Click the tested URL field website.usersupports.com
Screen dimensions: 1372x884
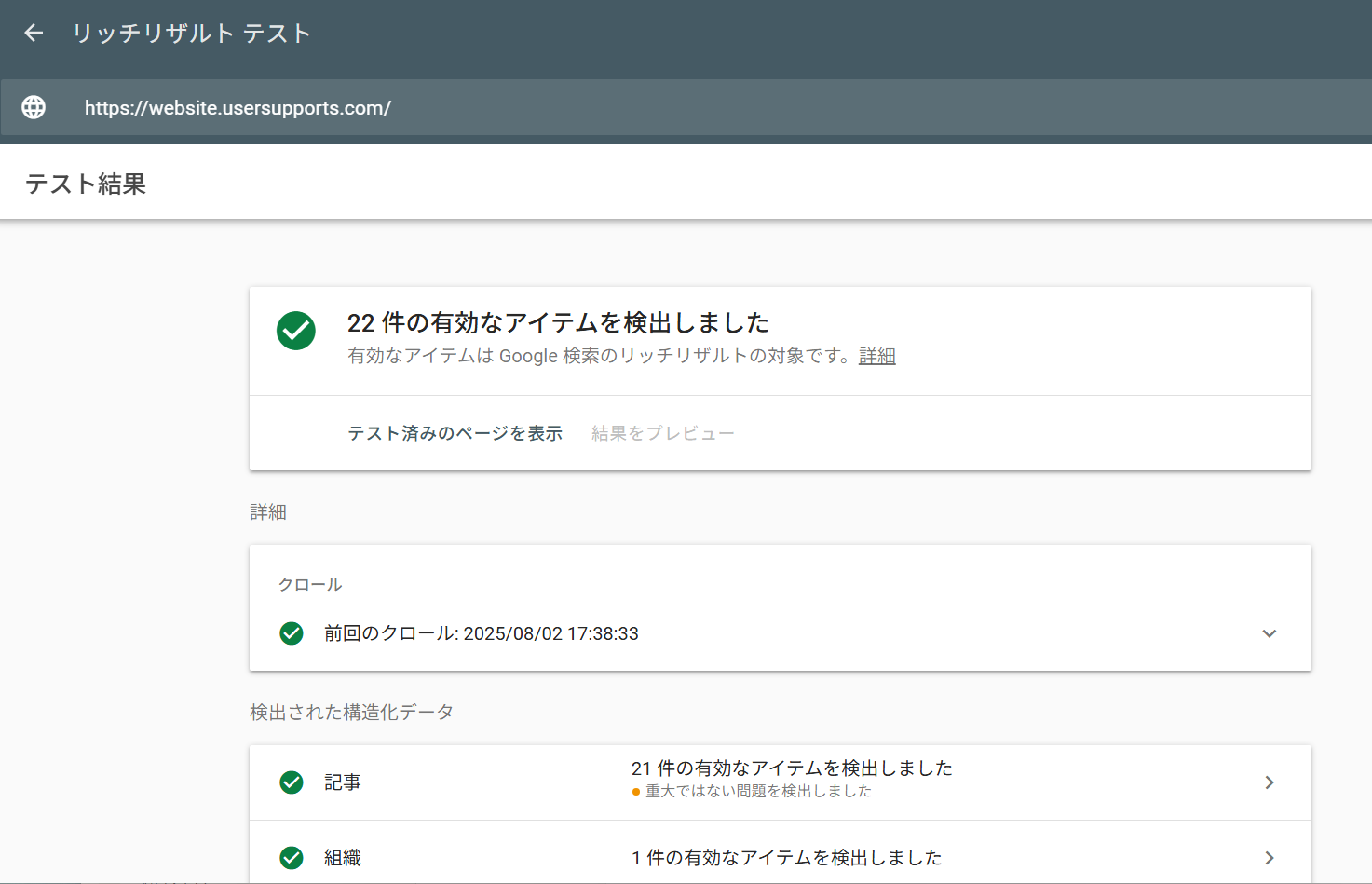coord(238,108)
